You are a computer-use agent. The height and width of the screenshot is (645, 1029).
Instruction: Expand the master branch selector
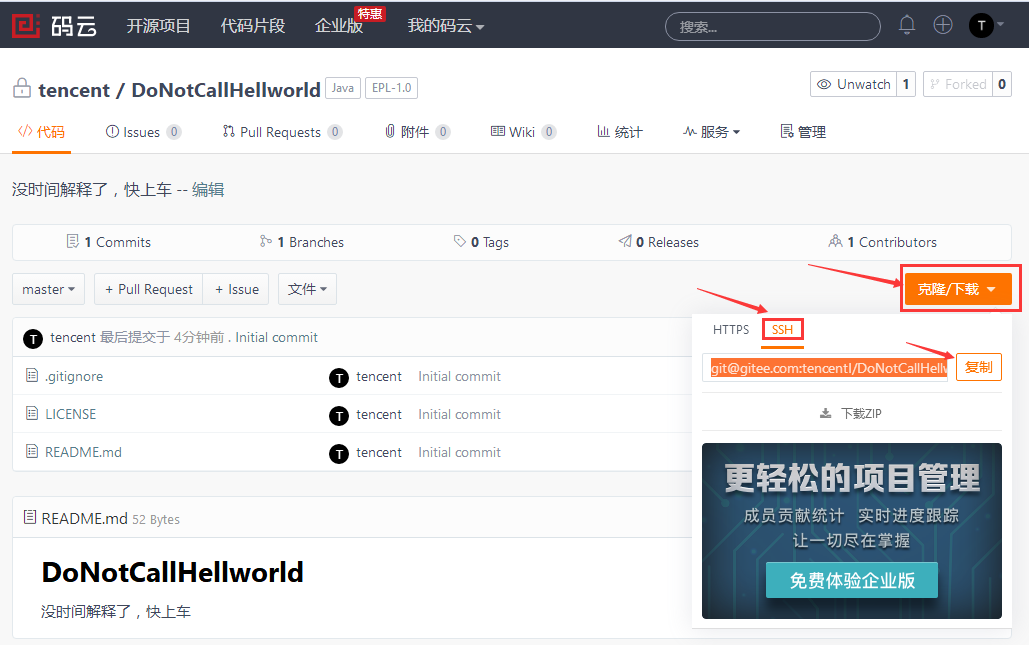click(49, 289)
